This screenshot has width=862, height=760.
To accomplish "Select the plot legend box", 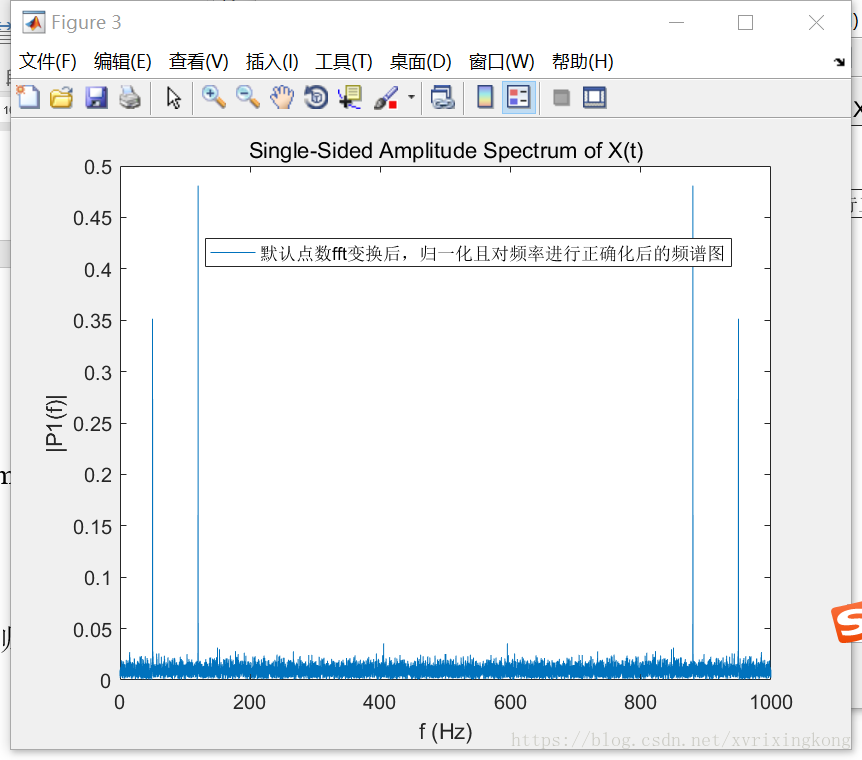I will tap(468, 252).
